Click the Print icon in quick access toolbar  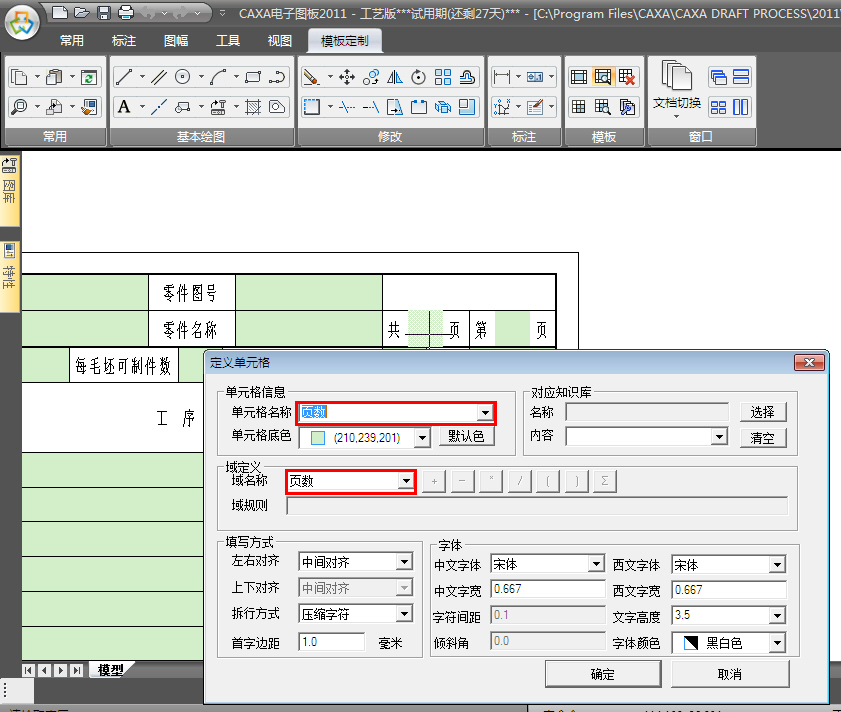point(126,13)
